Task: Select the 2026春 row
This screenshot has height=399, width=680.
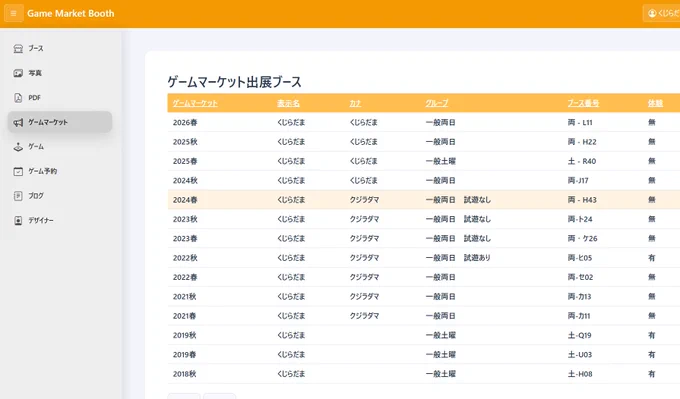Action: click(x=424, y=122)
